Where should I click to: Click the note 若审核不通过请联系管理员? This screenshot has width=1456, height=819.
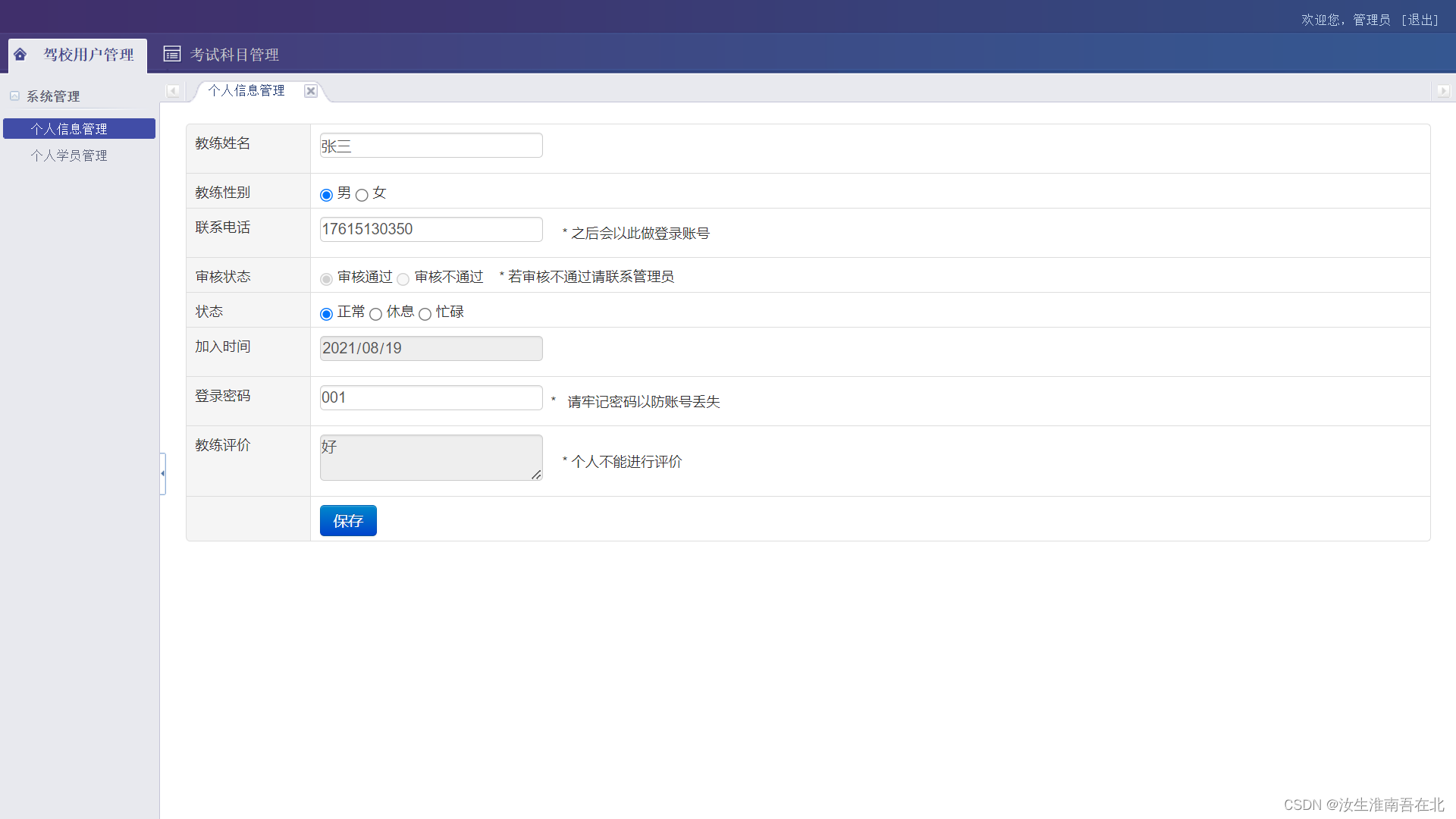591,277
